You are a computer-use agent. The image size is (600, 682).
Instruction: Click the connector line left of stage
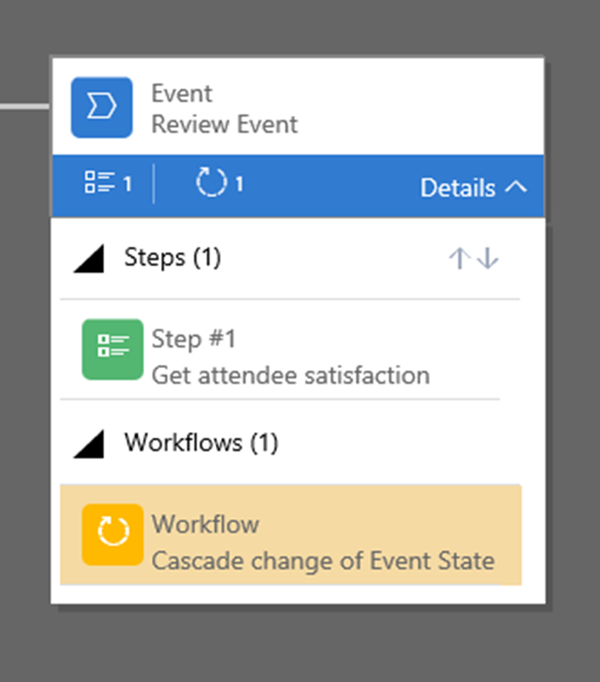pos(24,105)
